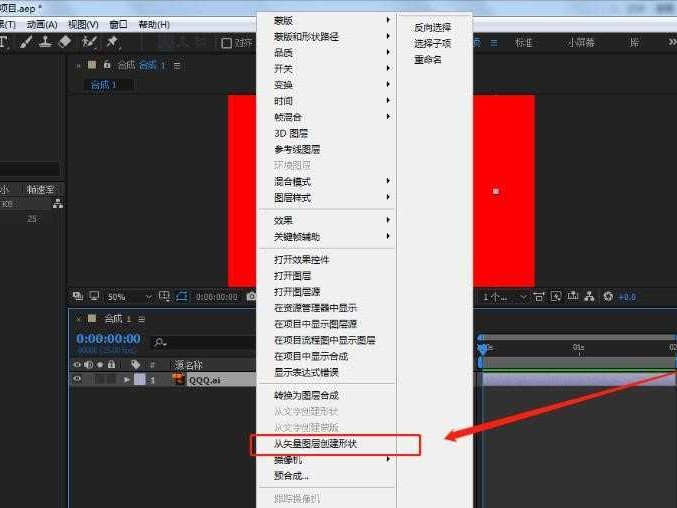This screenshot has height=508, width=677.
Task: Open the timeline panel menu icon
Action: 142,319
